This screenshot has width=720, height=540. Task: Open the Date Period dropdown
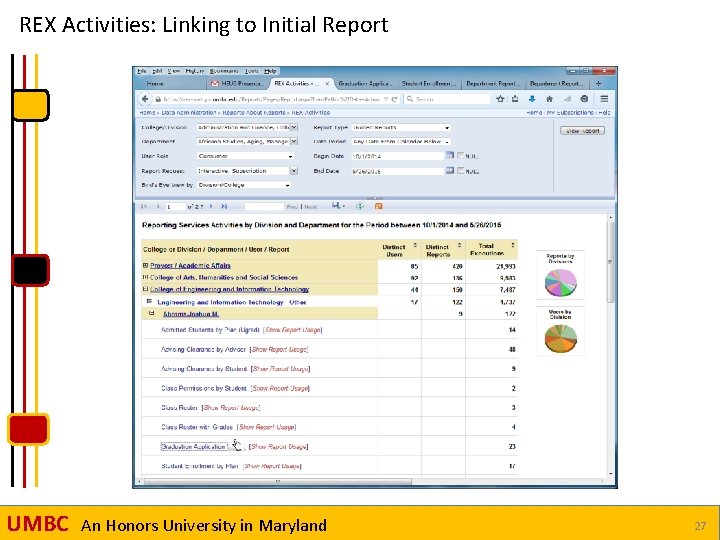coord(401,141)
